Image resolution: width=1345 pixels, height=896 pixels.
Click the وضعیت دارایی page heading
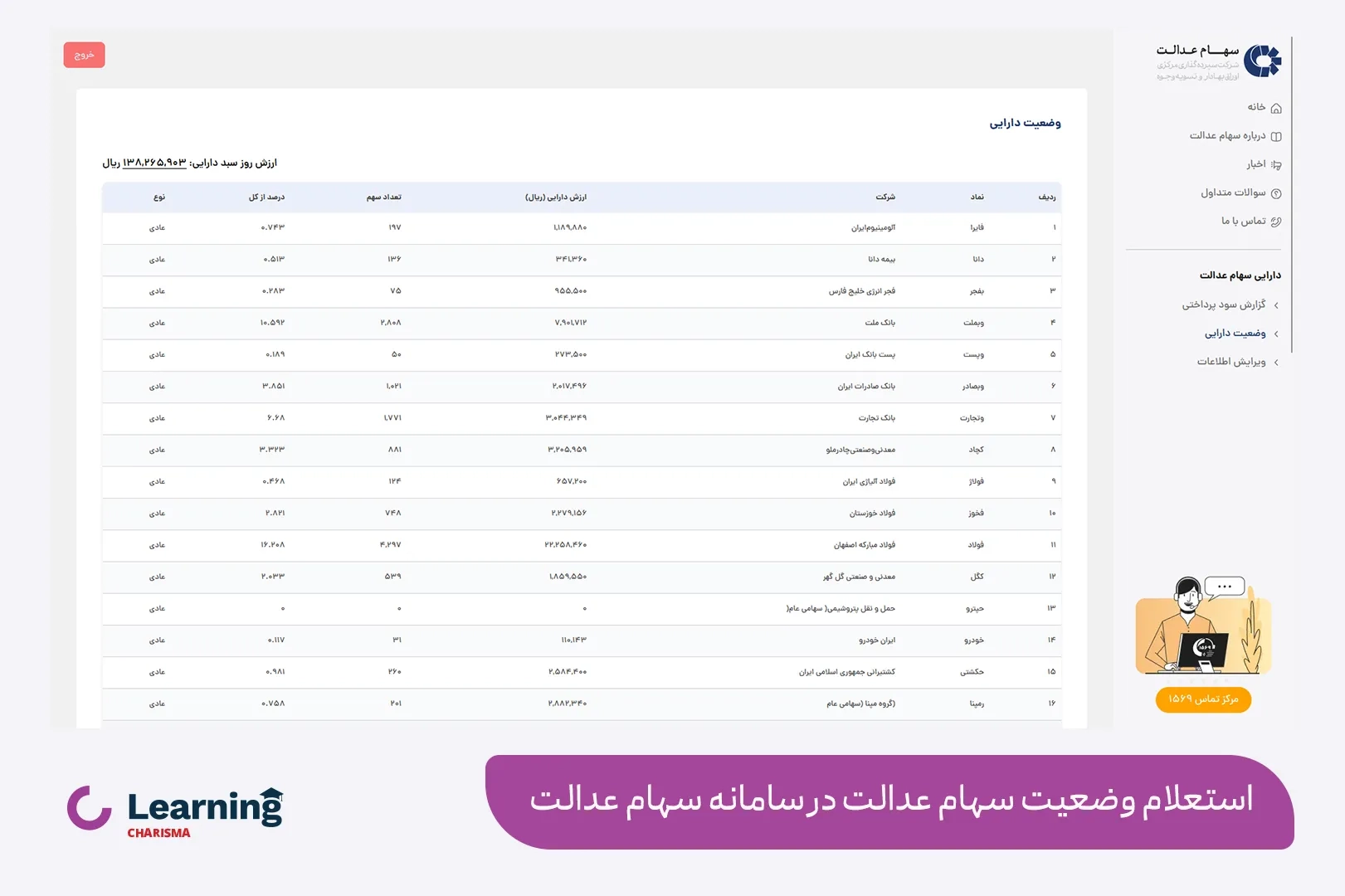pos(1025,123)
